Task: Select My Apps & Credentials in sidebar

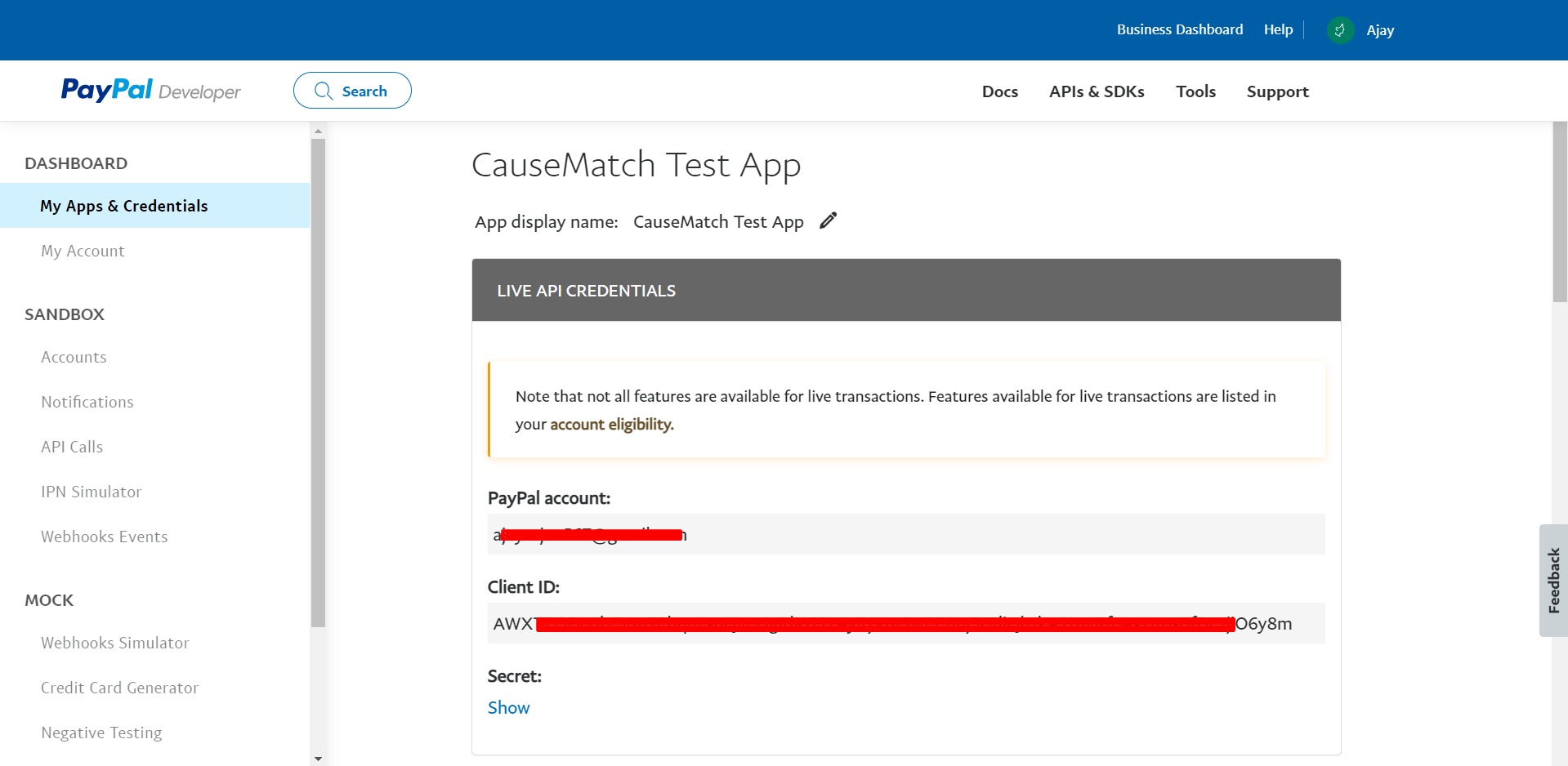Action: click(x=155, y=206)
